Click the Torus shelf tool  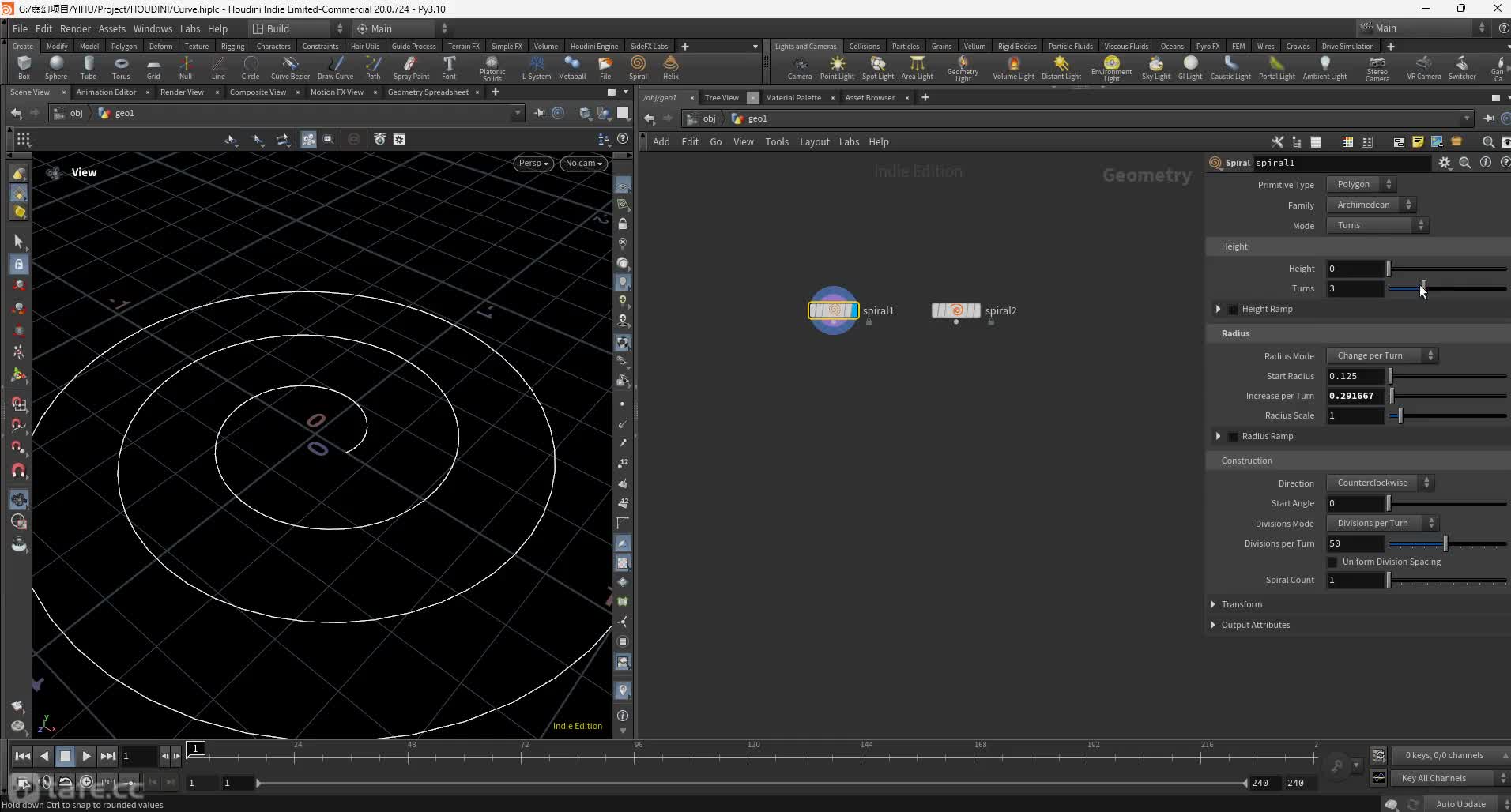click(121, 68)
